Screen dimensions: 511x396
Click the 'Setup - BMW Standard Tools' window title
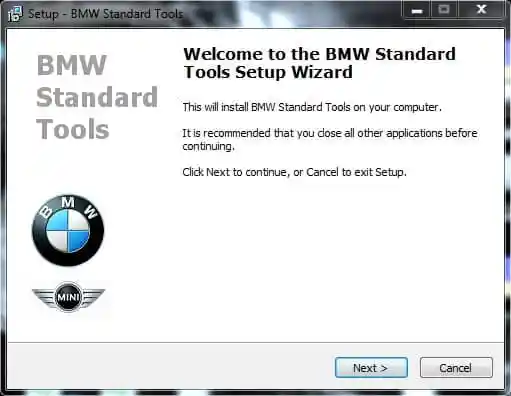click(106, 14)
